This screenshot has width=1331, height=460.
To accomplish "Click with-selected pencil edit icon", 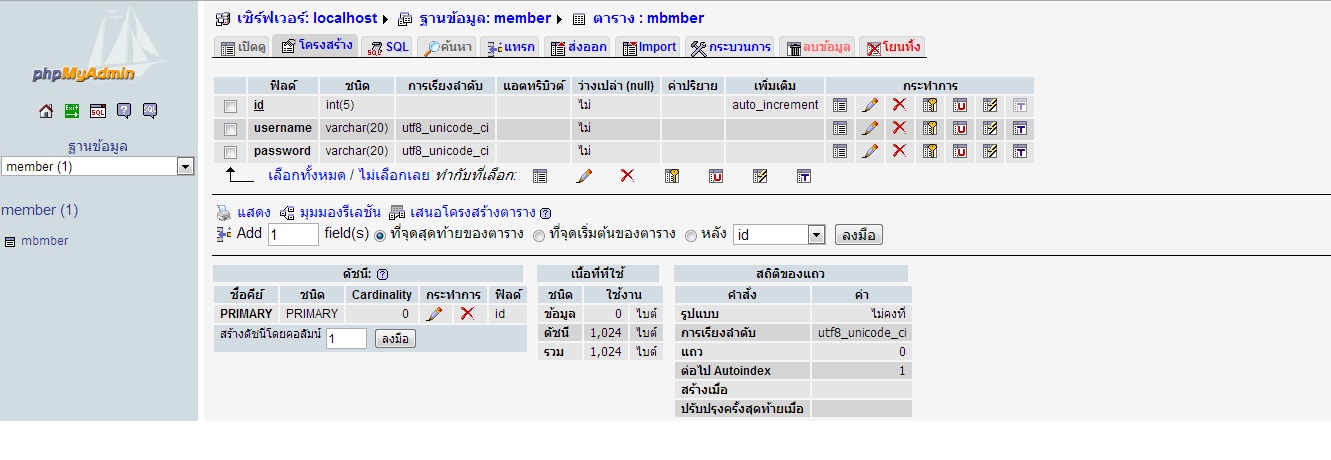I will point(584,176).
